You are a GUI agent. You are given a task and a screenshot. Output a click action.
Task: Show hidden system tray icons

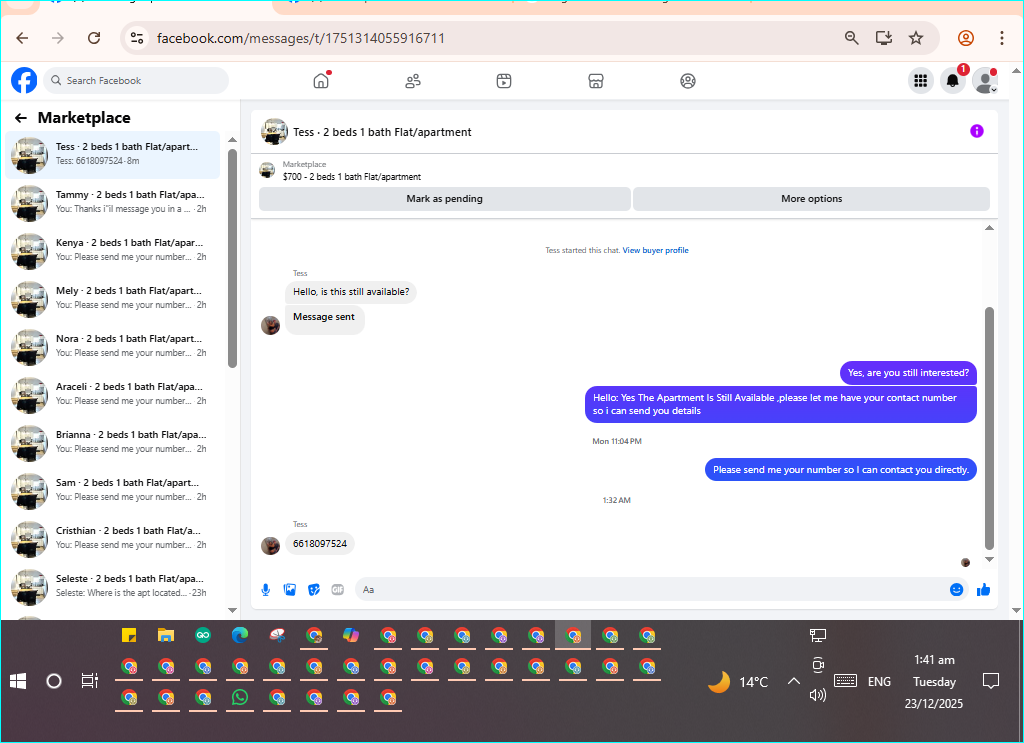(x=793, y=682)
